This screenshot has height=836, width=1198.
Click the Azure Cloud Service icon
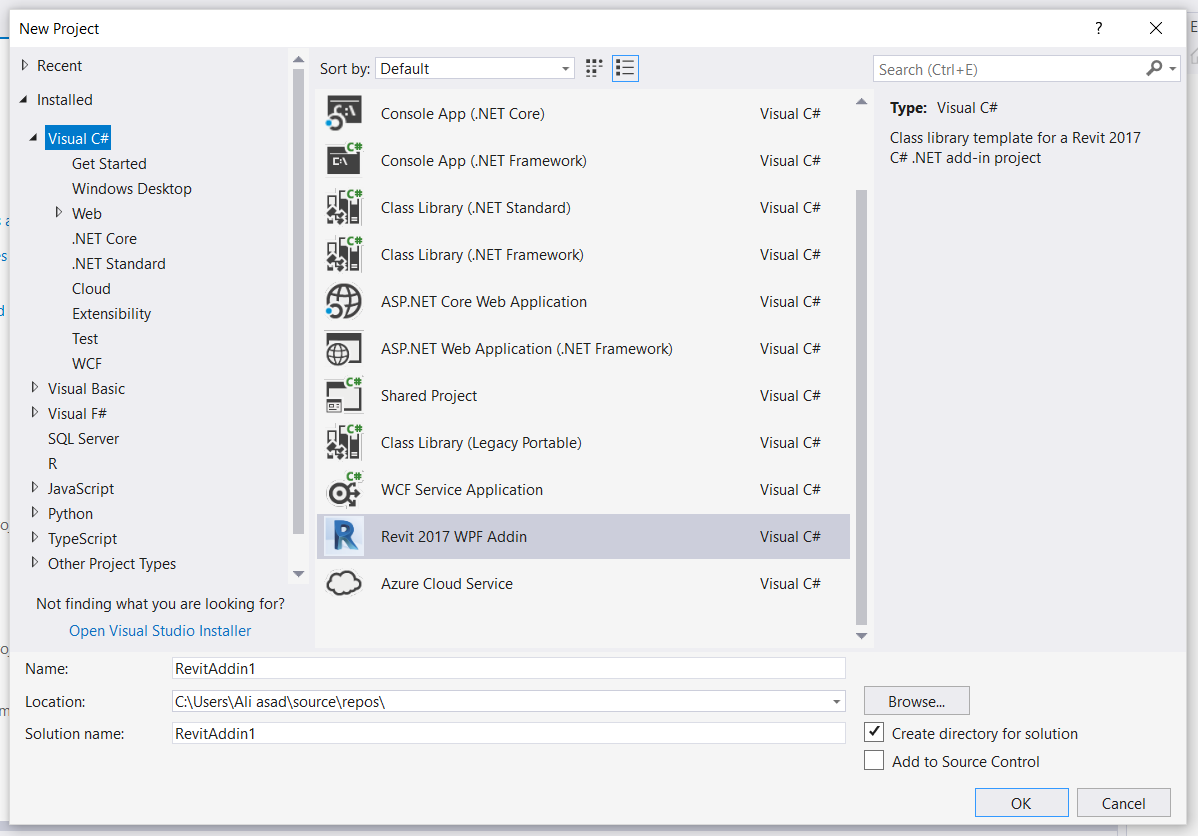point(344,583)
